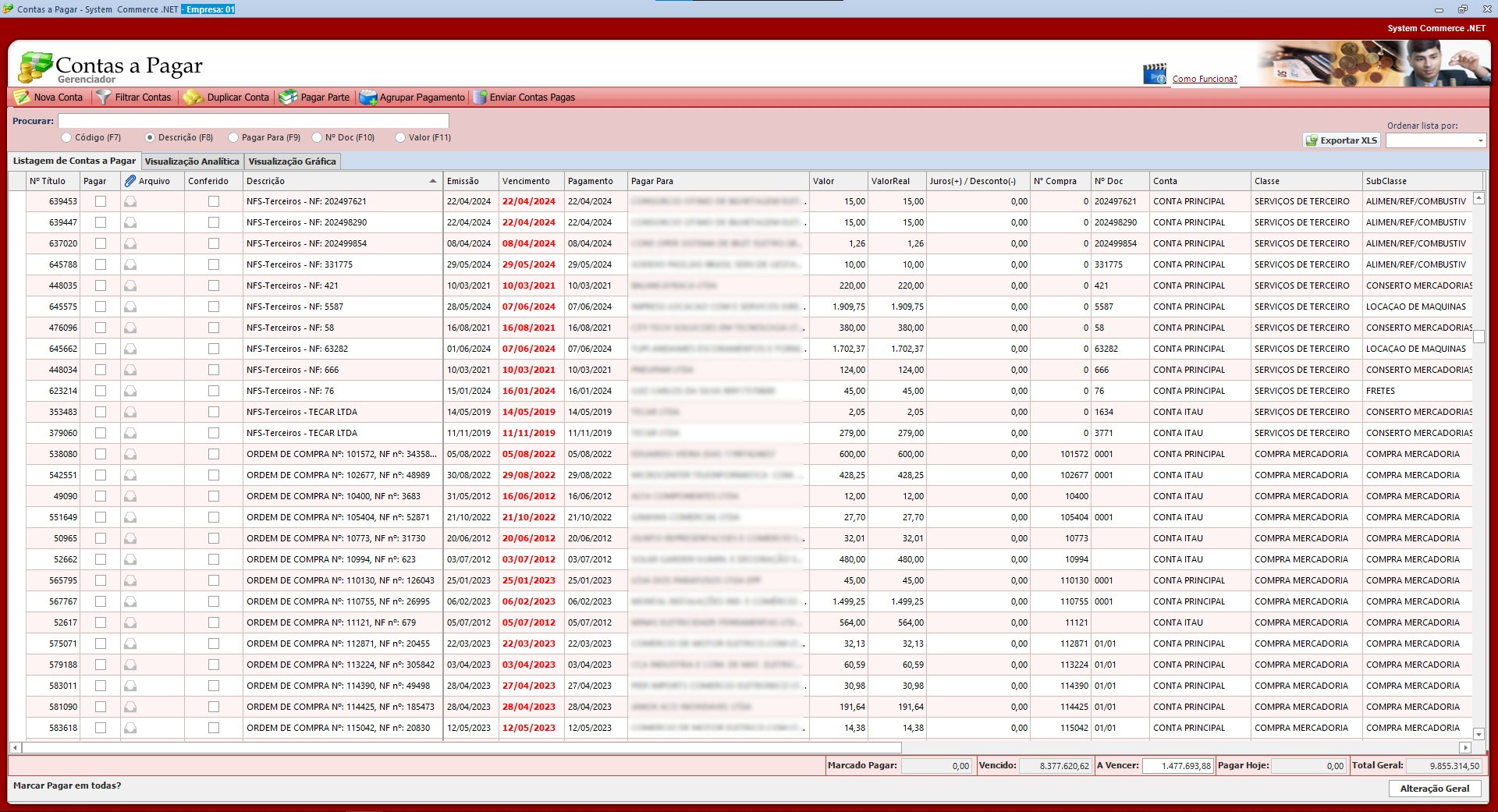
Task: Click the Duplicar Conta coins icon
Action: (192, 98)
